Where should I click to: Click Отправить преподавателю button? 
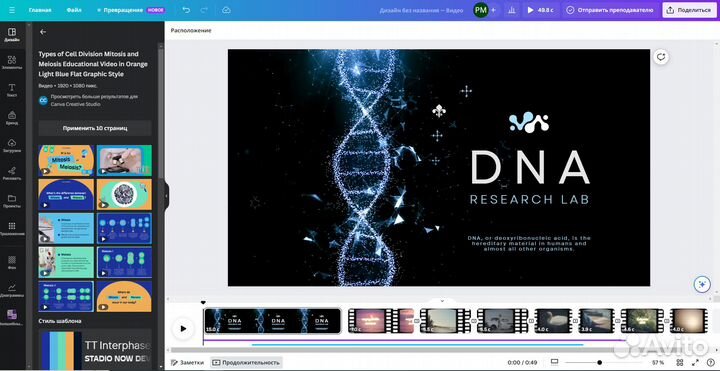(610, 10)
